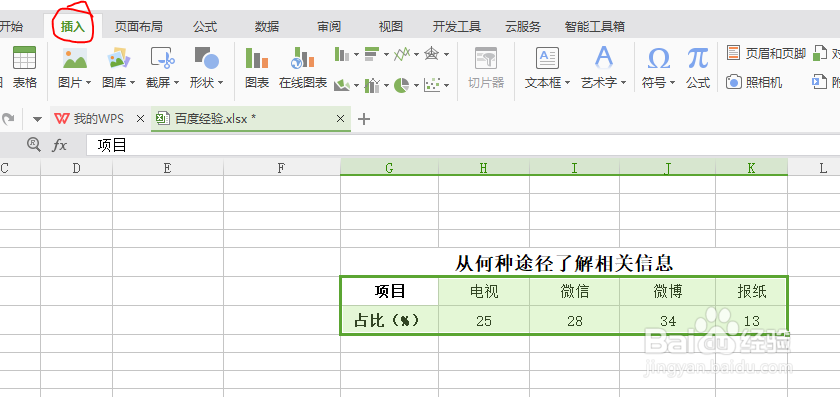Screen dimensions: 840x397
Task: Insert a pie chart icon
Action: pos(402,85)
